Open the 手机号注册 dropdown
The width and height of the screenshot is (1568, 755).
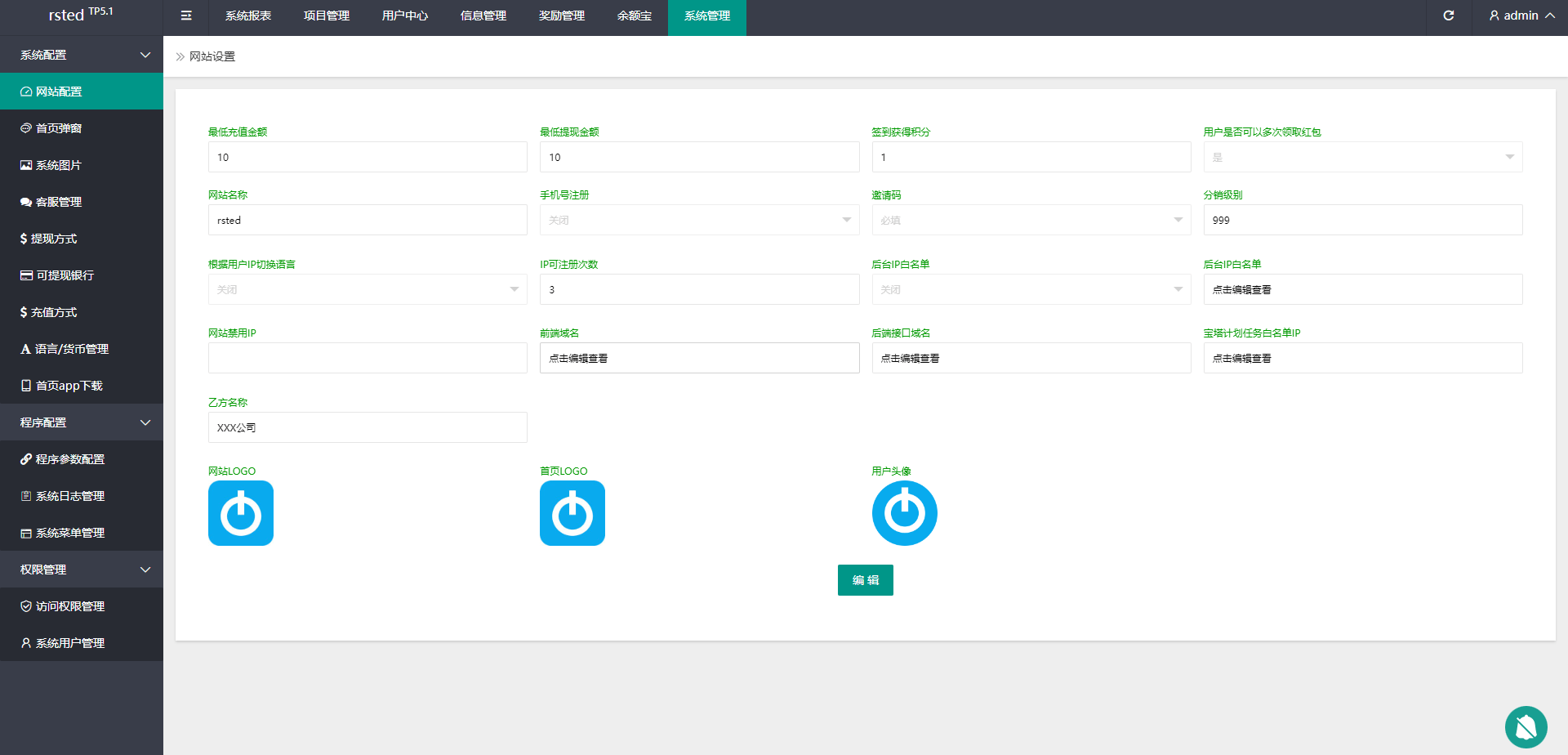click(699, 220)
